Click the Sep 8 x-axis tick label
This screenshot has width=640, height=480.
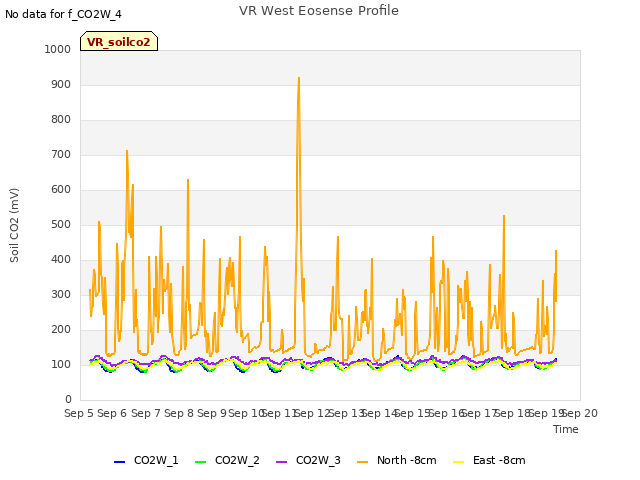(179, 413)
